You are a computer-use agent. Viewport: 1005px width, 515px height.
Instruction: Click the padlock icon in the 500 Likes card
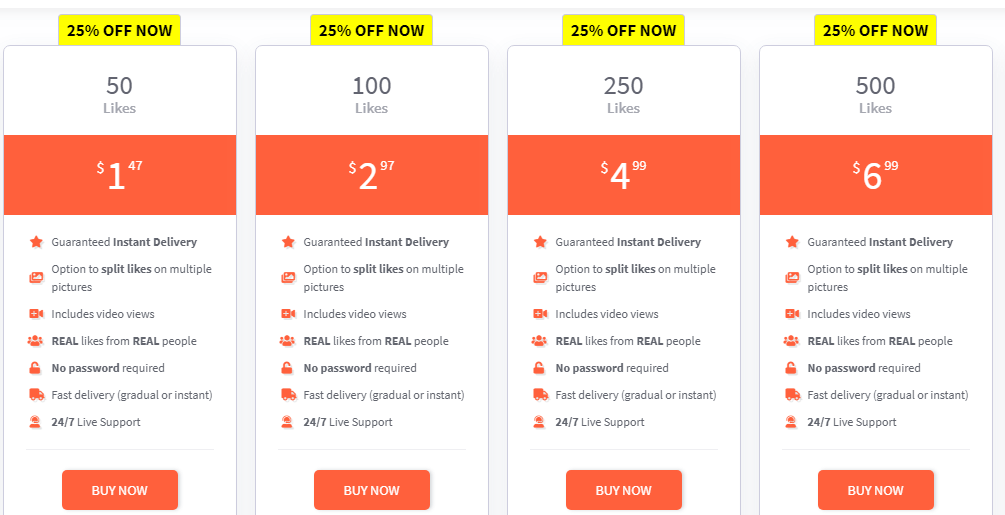pos(792,368)
